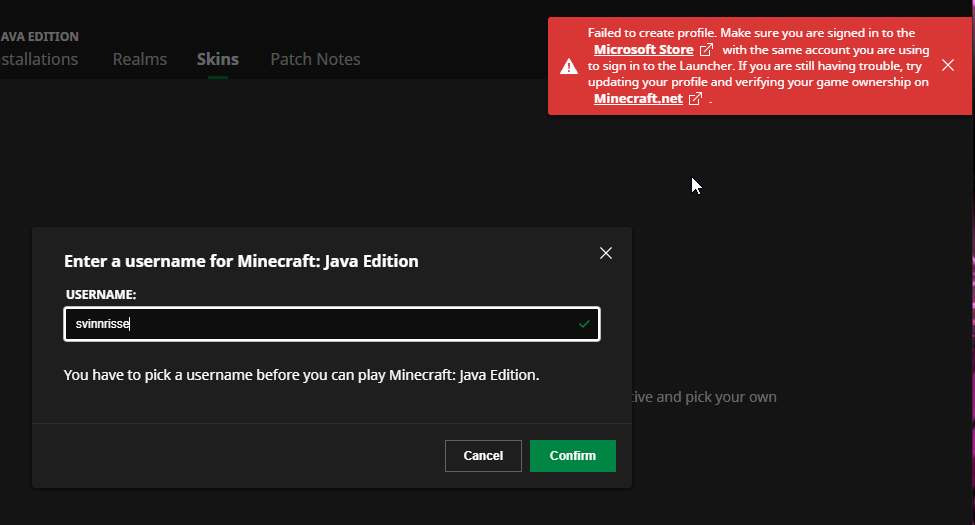The width and height of the screenshot is (975, 525).
Task: Go to the Installations tab
Action: [x=39, y=59]
